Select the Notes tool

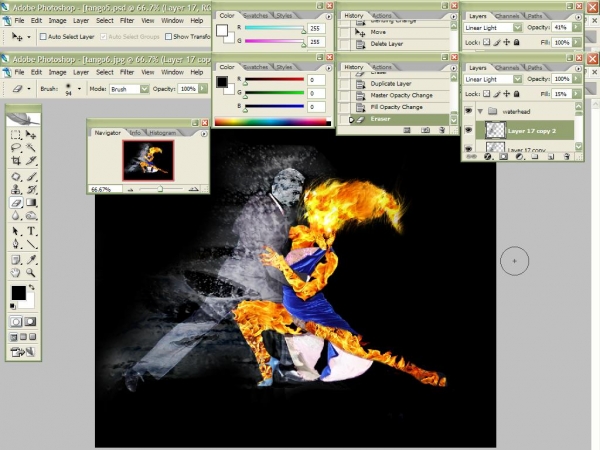[16, 260]
